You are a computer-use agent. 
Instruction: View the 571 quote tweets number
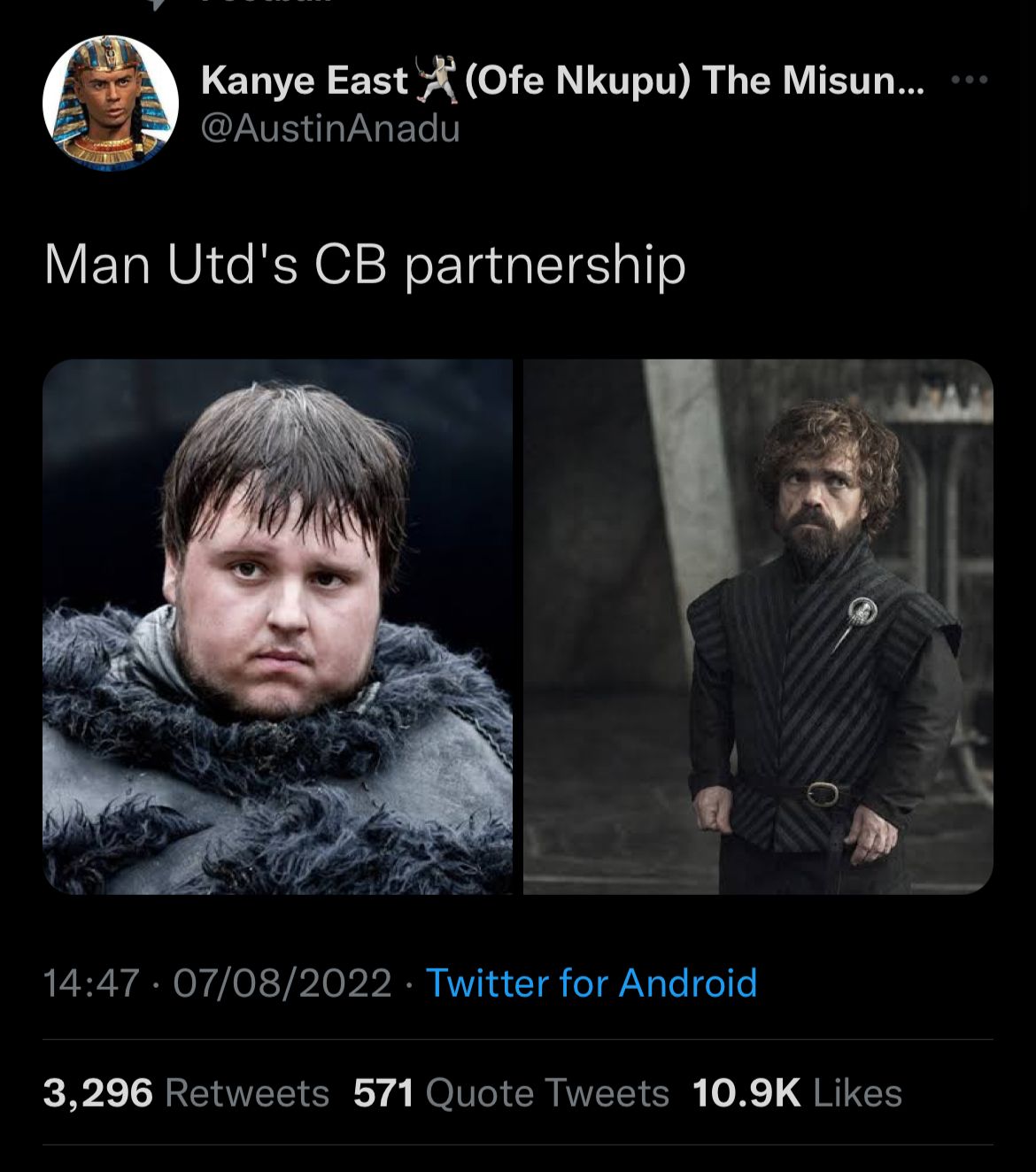[x=383, y=1093]
